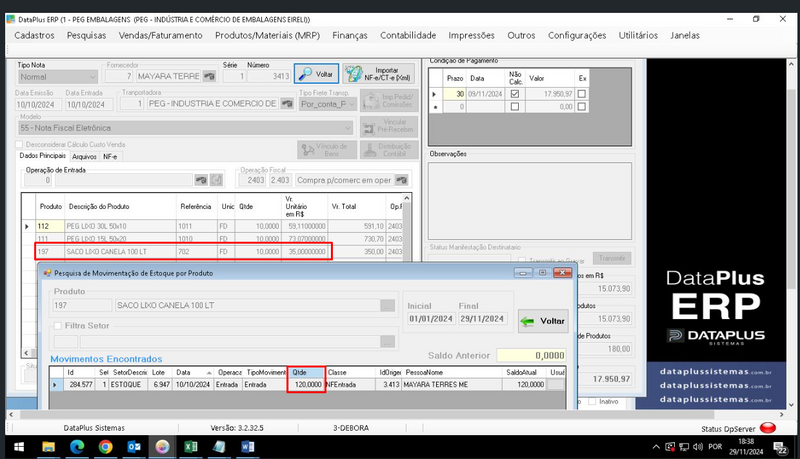Click the Filtra Setor lookup ellipsis button

[x=388, y=342]
